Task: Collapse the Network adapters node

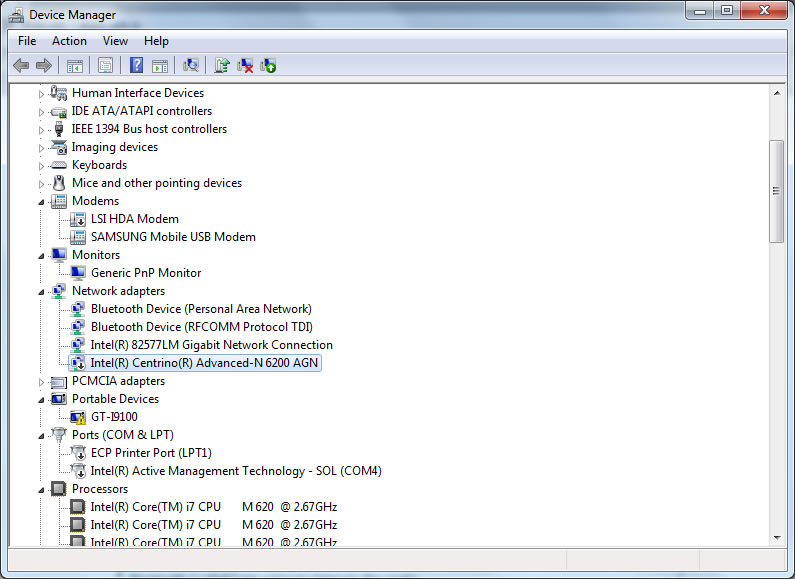Action: (41, 292)
